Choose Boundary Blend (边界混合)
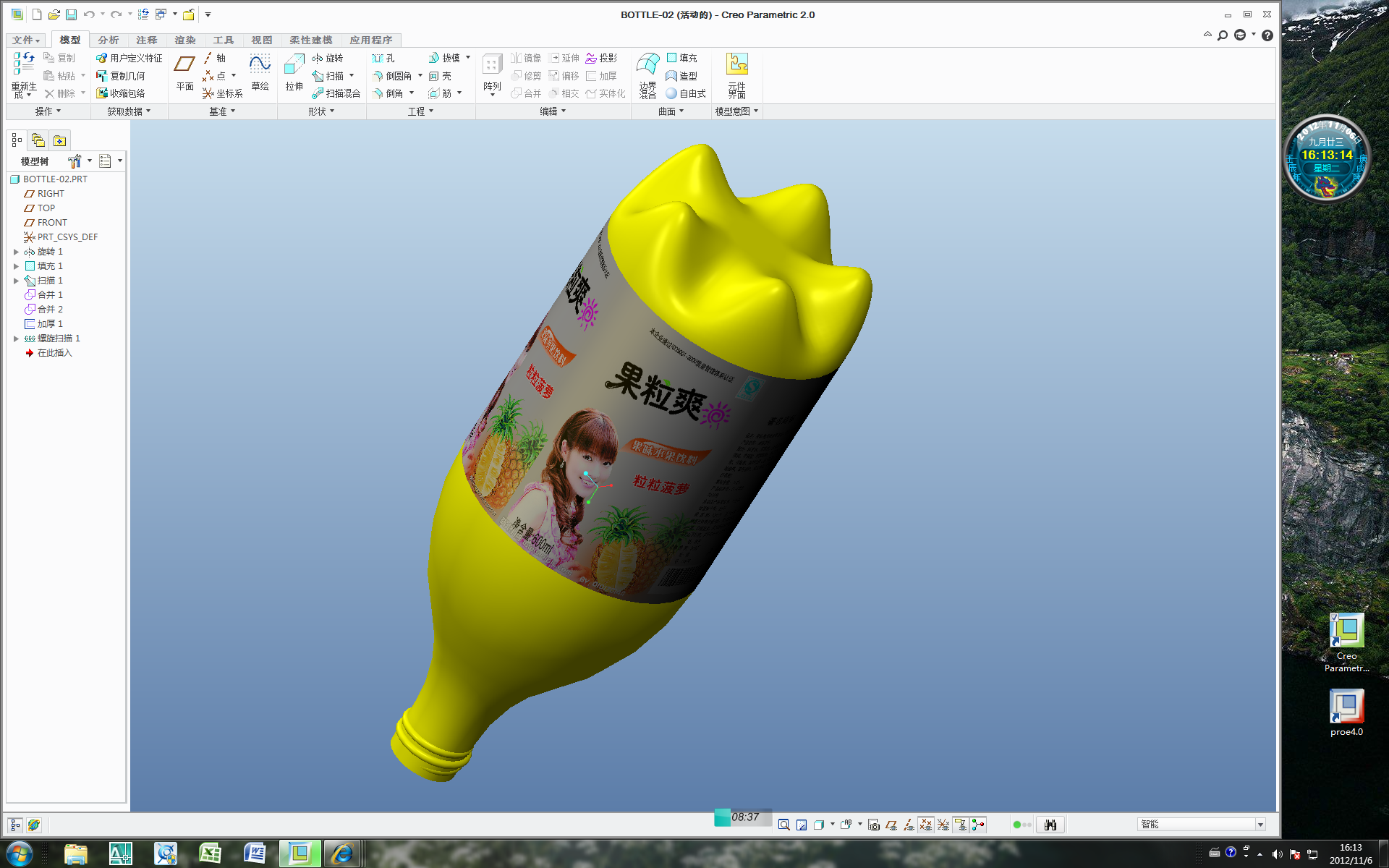Screen dimensions: 1389x868 click(x=647, y=75)
